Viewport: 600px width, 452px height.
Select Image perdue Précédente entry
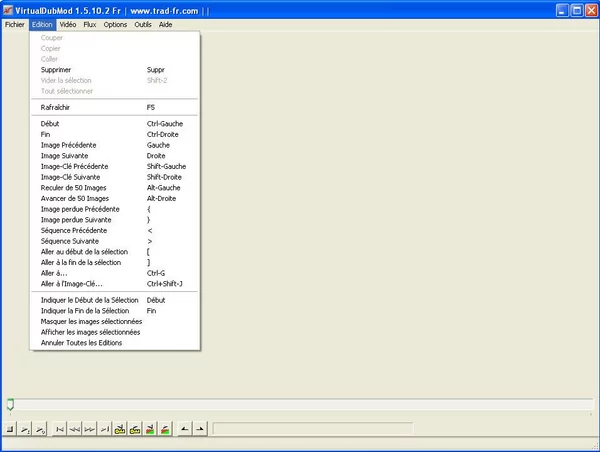tap(115, 209)
